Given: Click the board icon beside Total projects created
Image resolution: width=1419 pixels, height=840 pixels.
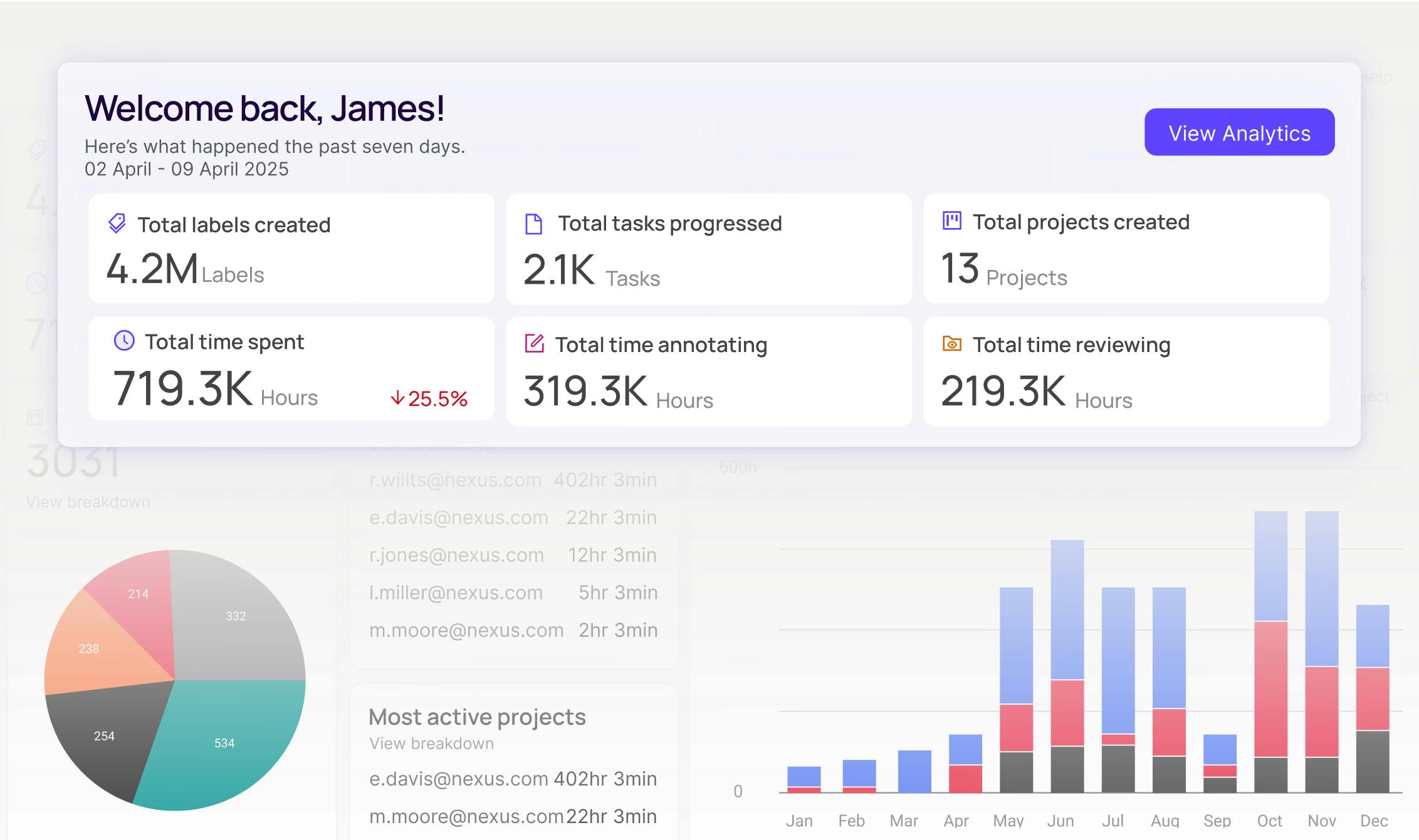Looking at the screenshot, I should click(951, 221).
